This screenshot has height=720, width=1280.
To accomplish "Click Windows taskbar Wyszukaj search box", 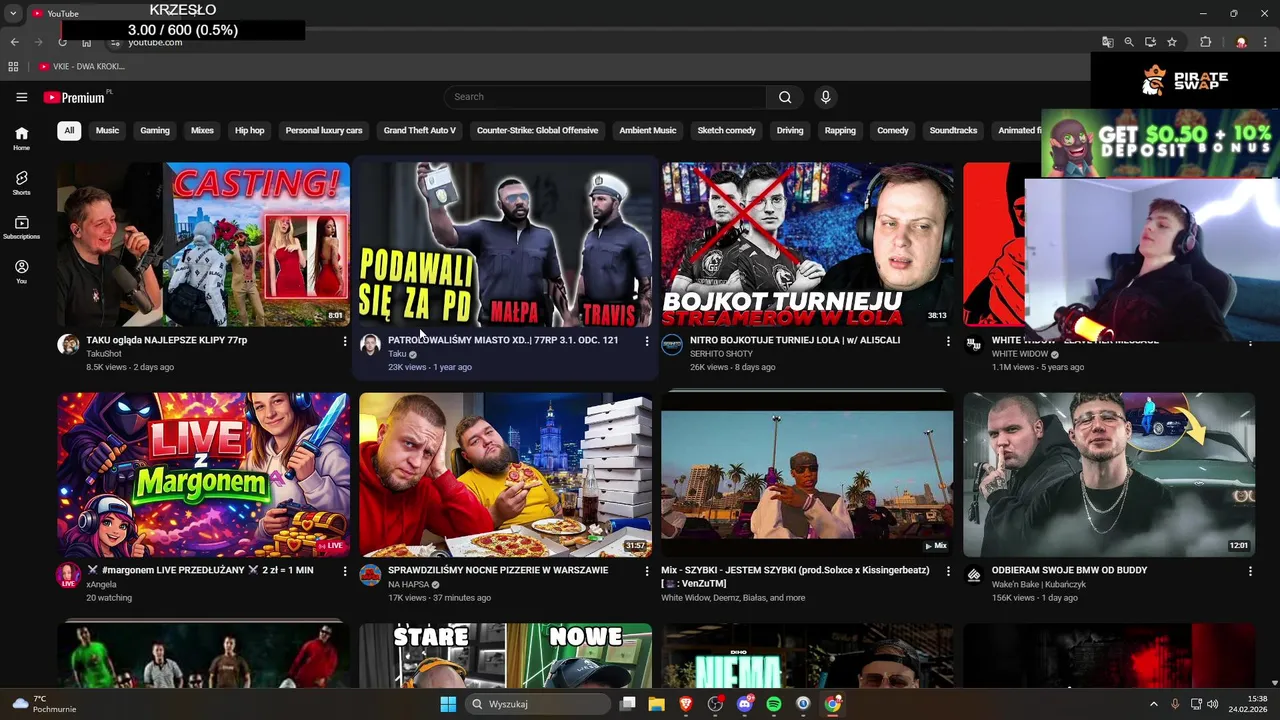I will click(538, 704).
